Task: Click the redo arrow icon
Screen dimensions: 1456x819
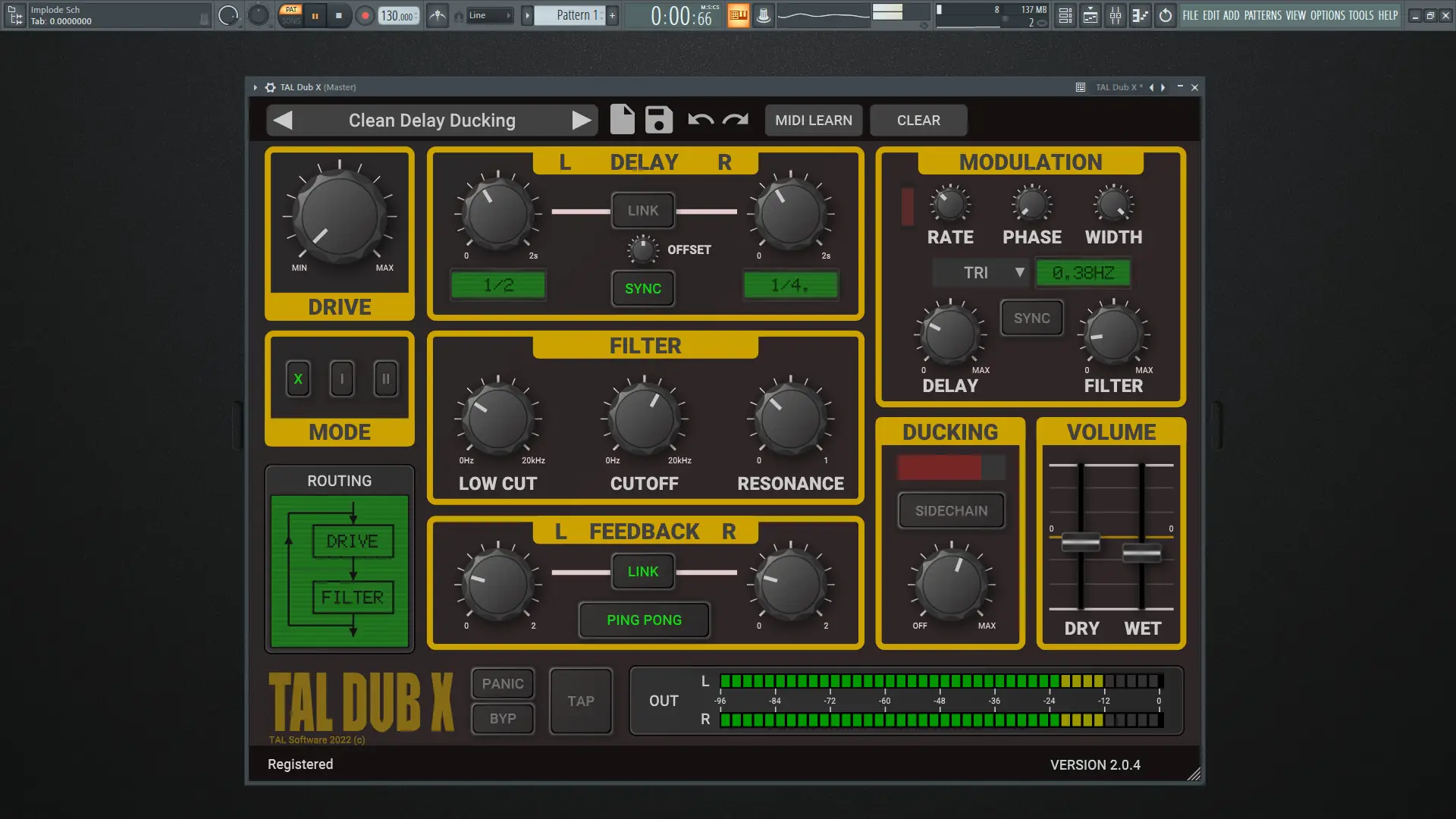Action: (735, 120)
